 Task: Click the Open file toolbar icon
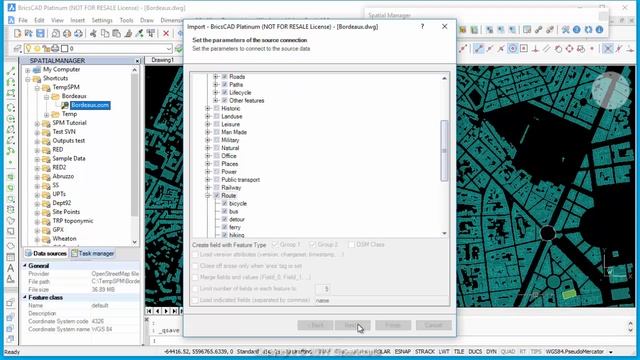pos(29,33)
